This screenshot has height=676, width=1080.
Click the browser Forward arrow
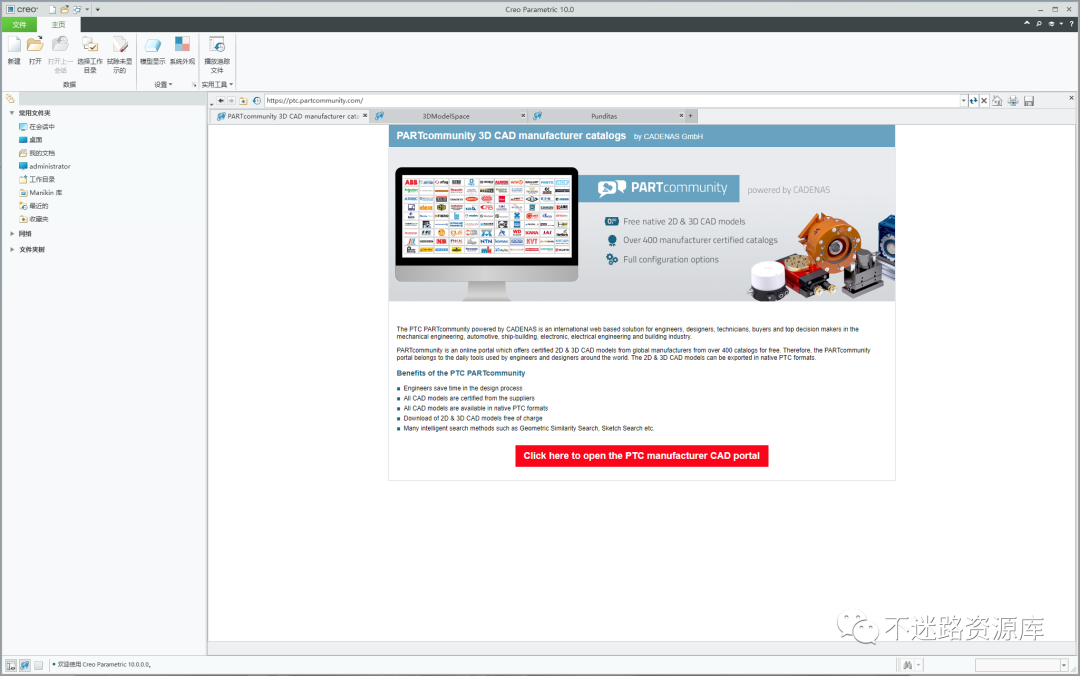231,101
